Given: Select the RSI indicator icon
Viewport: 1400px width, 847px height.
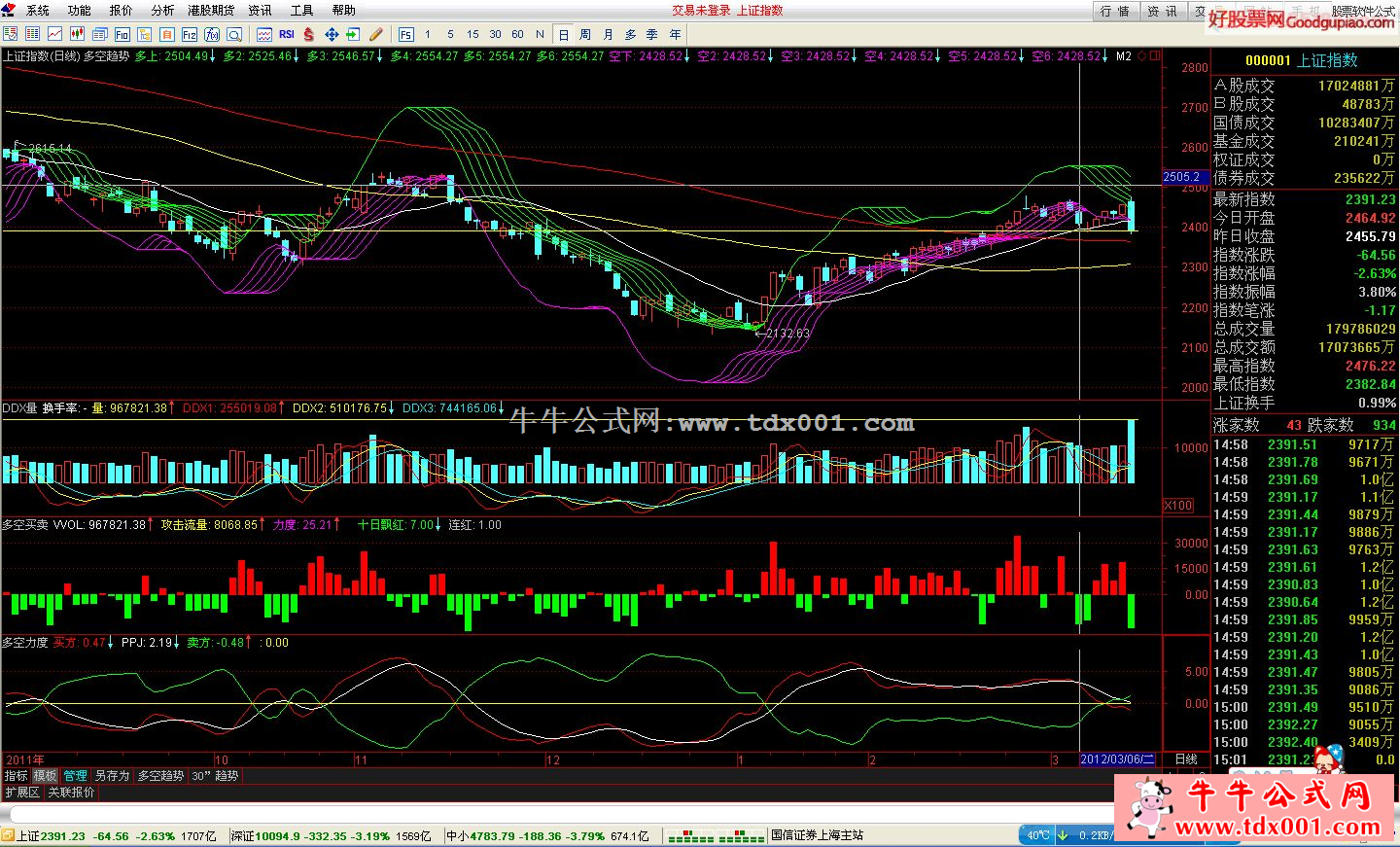Looking at the screenshot, I should coord(287,34).
